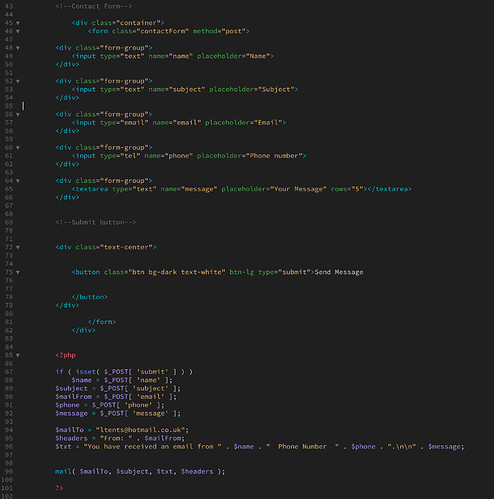Fold the textarea form-group at line 64

coord(18,181)
